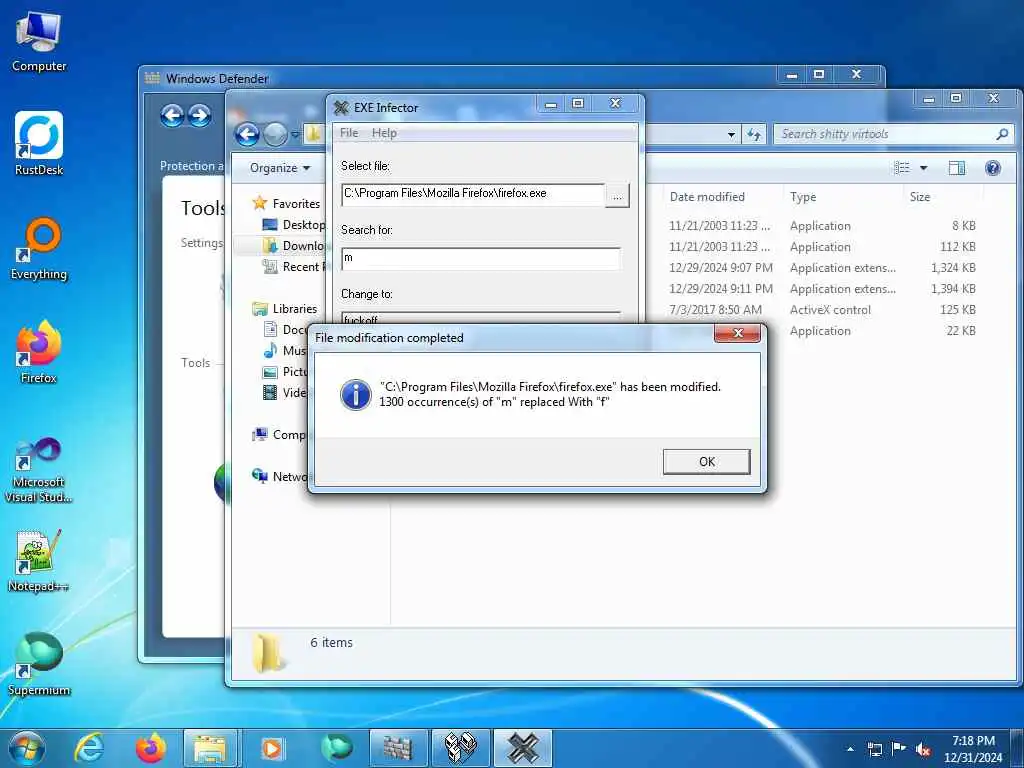Open the Supermium desktop shortcut
This screenshot has width=1024, height=768.
click(x=39, y=664)
